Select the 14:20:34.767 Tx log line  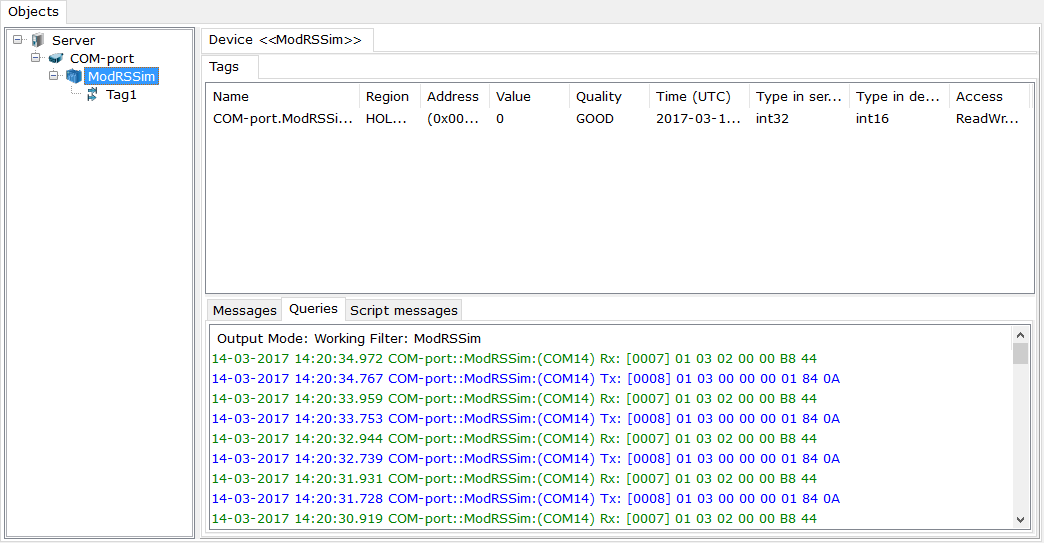[x=526, y=379]
